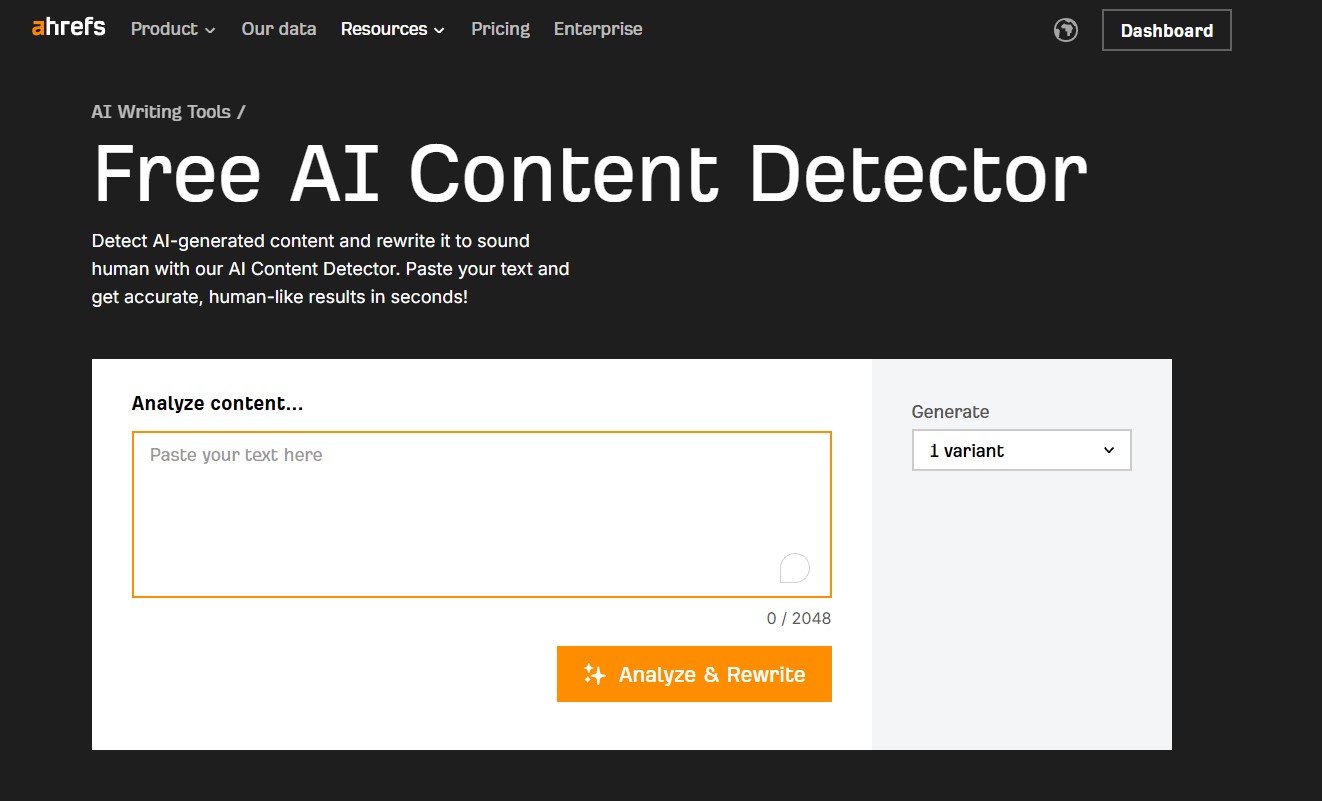Click the page description text paragraph
1322x801 pixels.
[x=330, y=268]
